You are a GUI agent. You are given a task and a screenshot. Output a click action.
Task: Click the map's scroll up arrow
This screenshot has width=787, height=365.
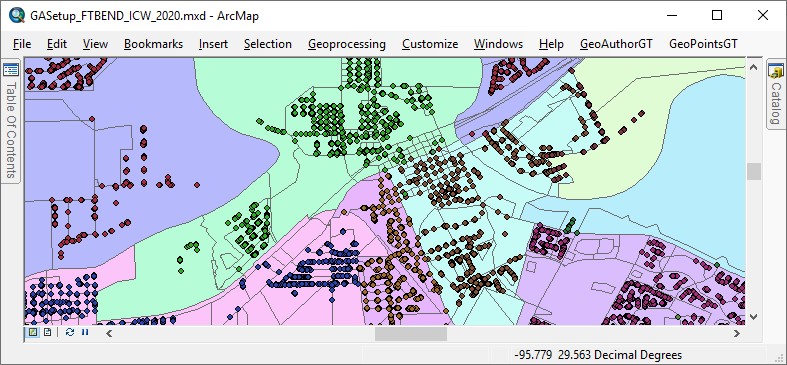coord(753,67)
